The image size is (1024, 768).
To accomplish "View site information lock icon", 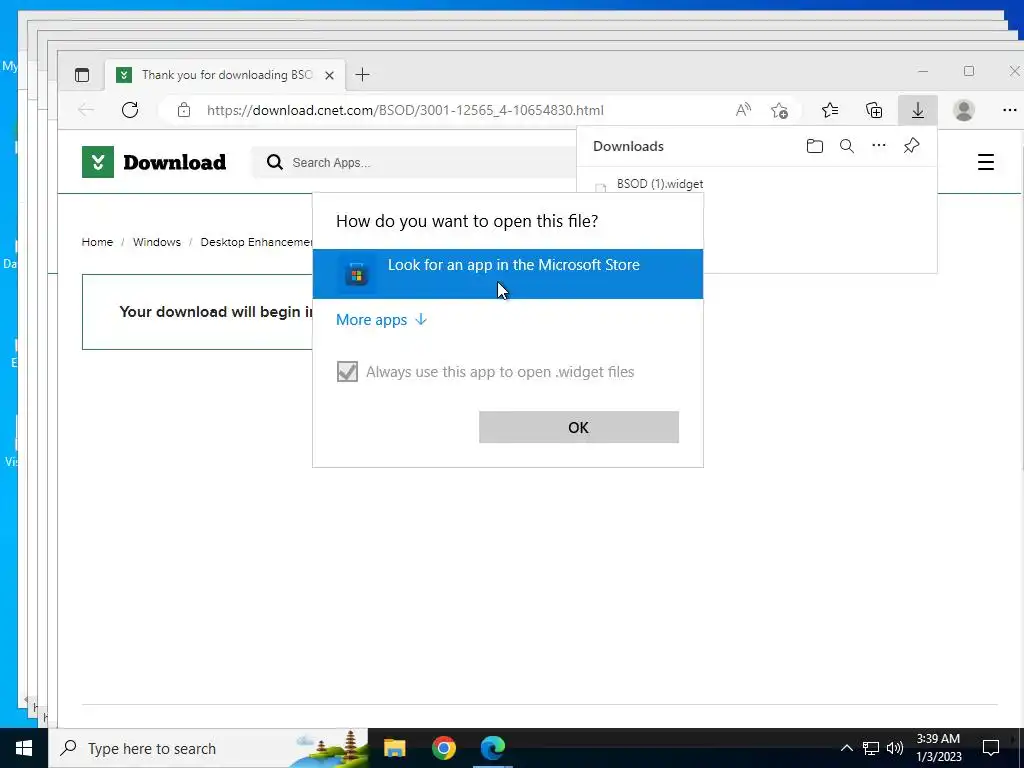I will coord(184,110).
